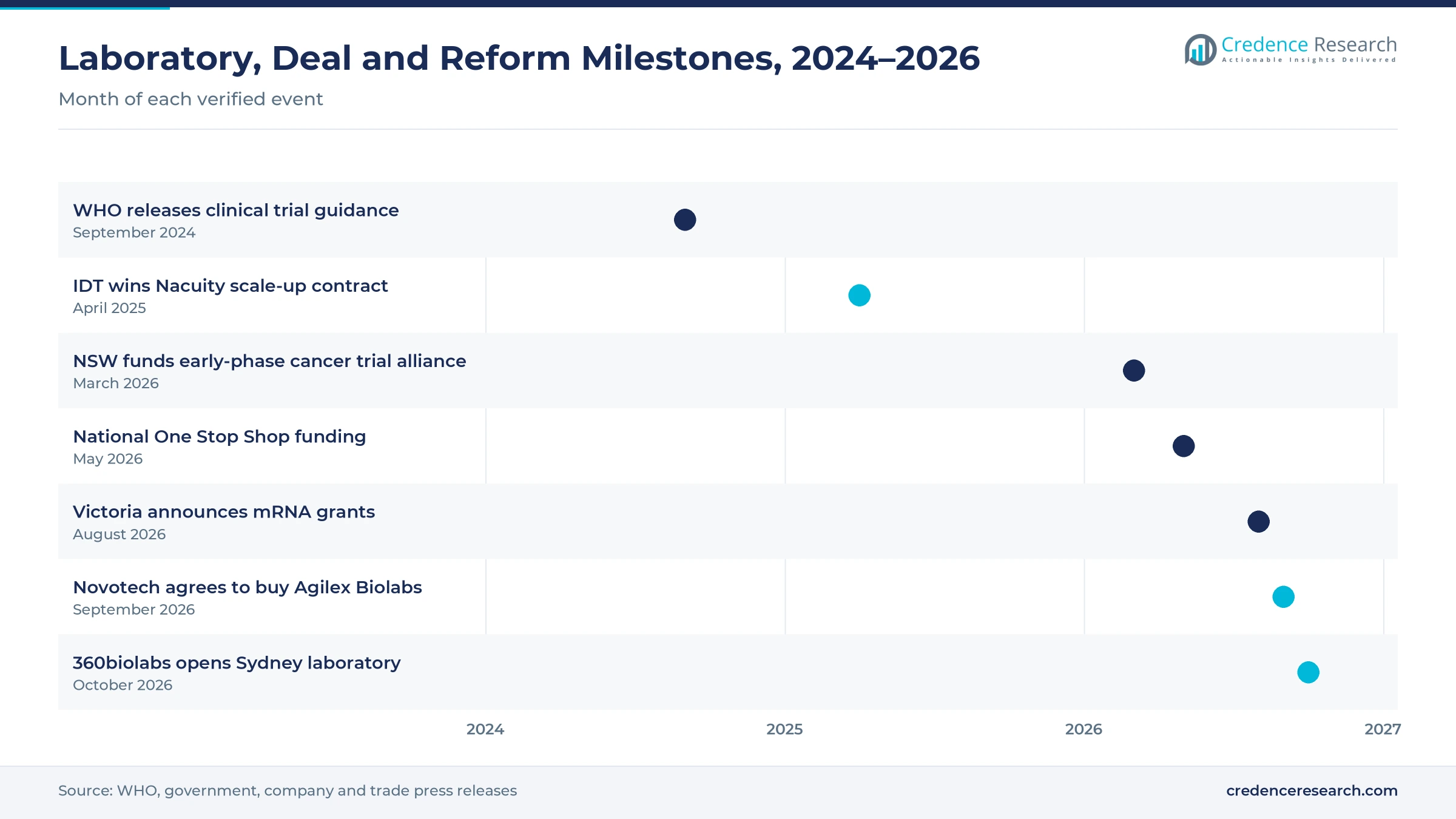Click the "September 2026" date text
The width and height of the screenshot is (1456, 819).
click(x=134, y=610)
